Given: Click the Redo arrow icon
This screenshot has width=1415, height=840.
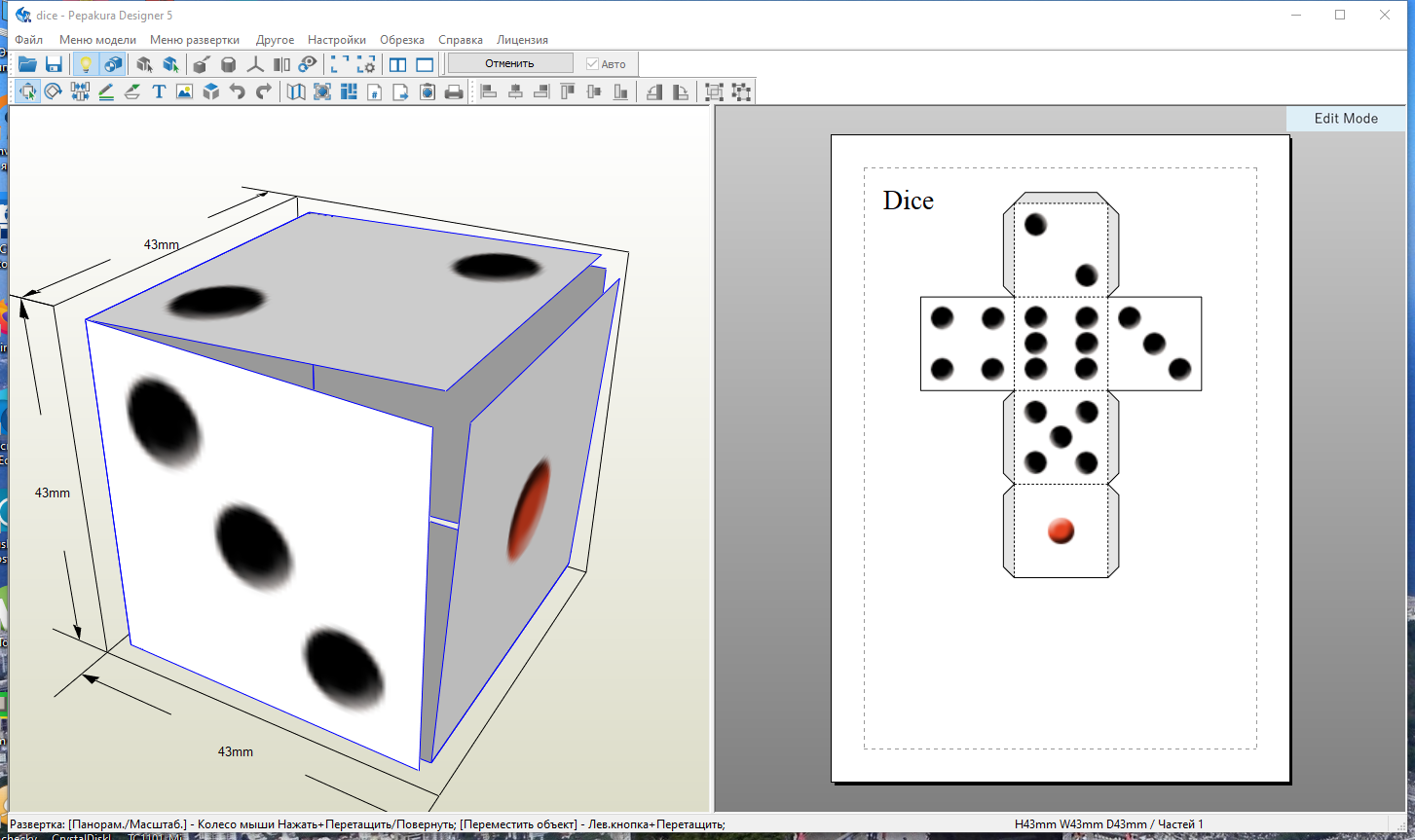Looking at the screenshot, I should [x=264, y=91].
